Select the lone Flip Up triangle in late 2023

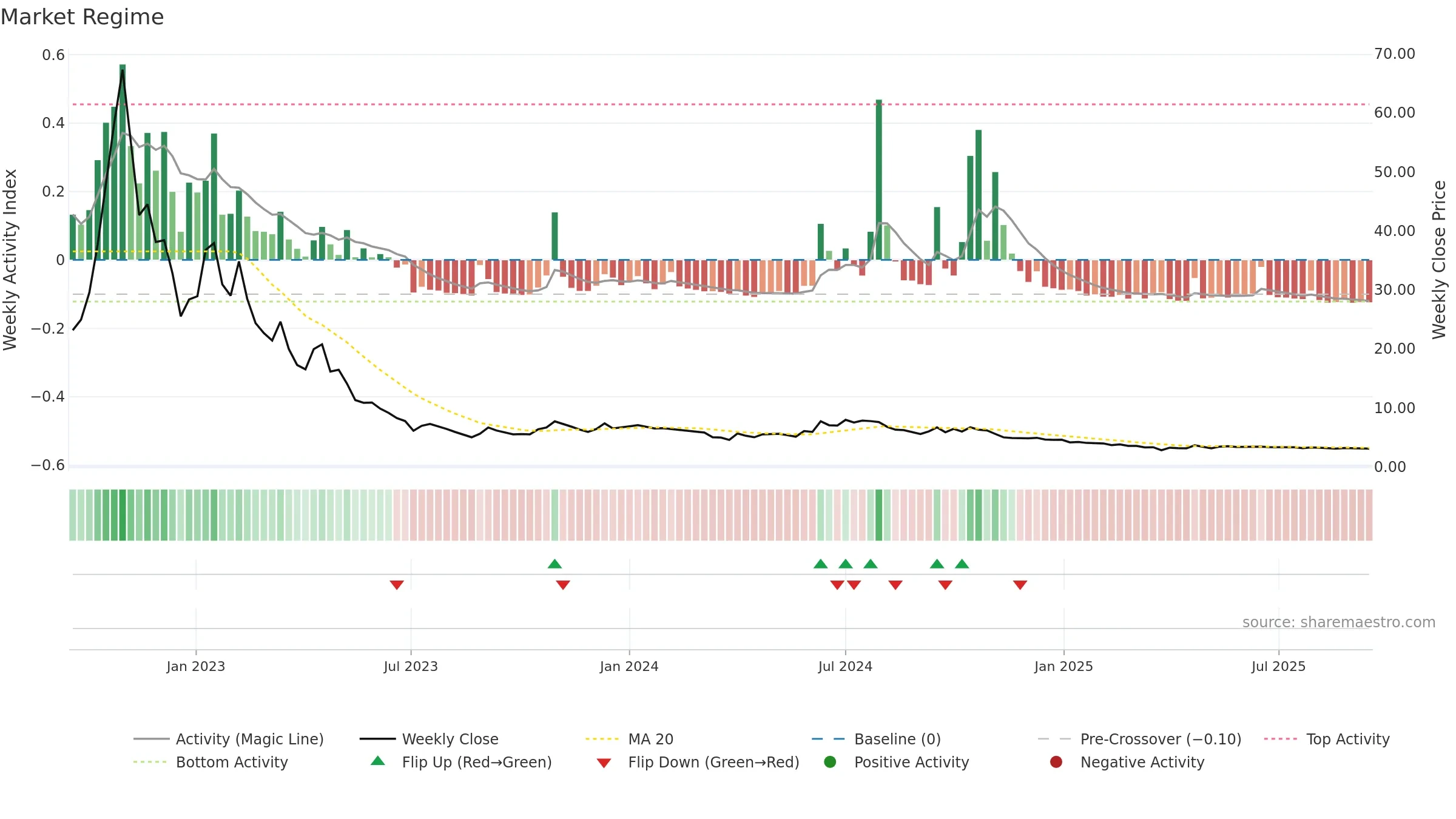click(x=554, y=564)
